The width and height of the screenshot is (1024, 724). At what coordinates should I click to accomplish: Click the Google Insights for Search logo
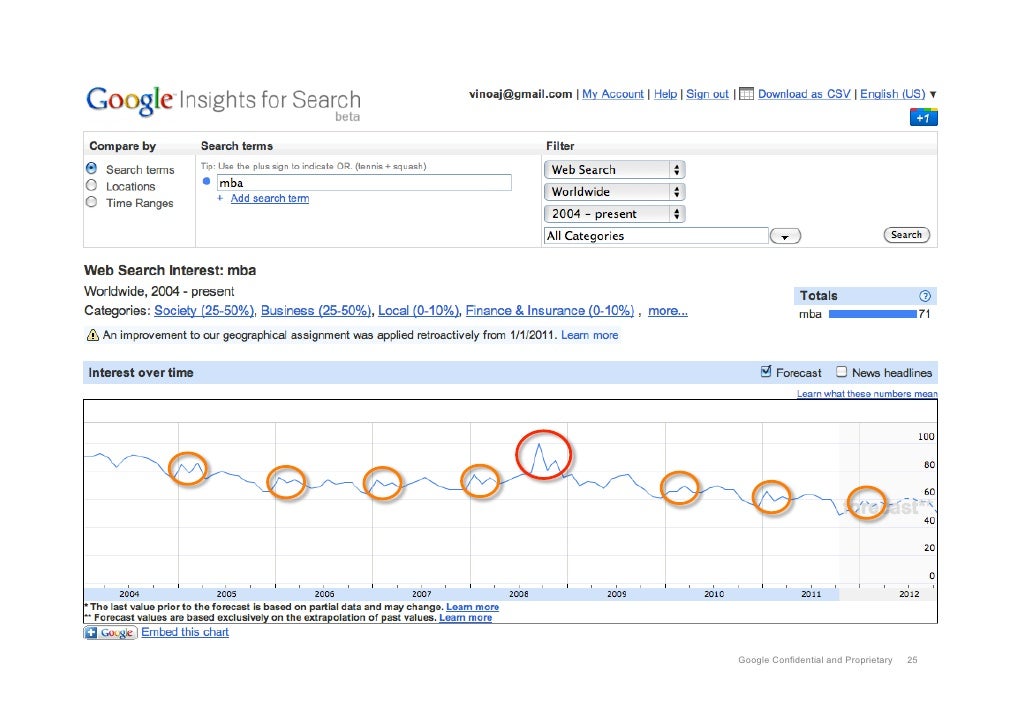tap(222, 102)
